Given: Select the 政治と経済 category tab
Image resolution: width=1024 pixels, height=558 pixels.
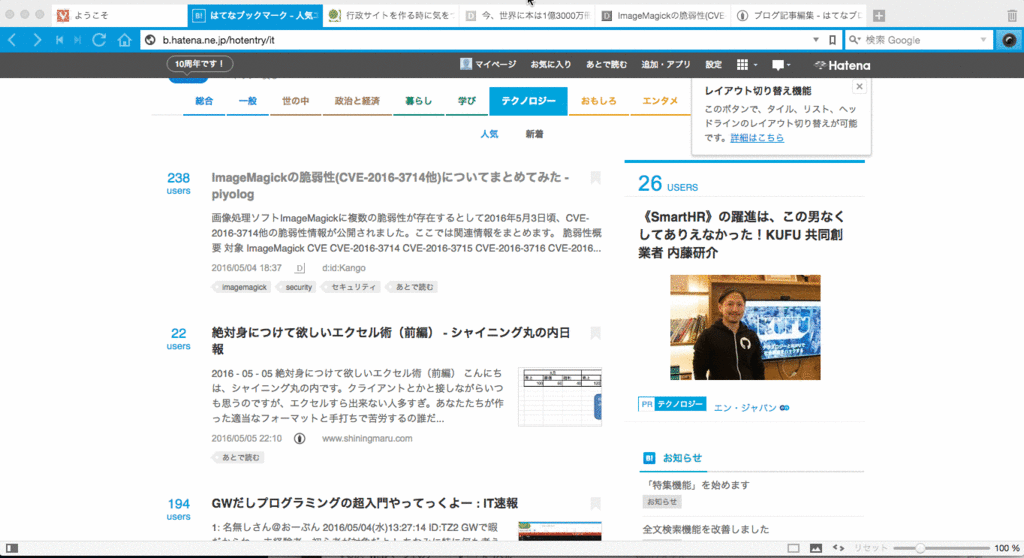Looking at the screenshot, I should (357, 101).
